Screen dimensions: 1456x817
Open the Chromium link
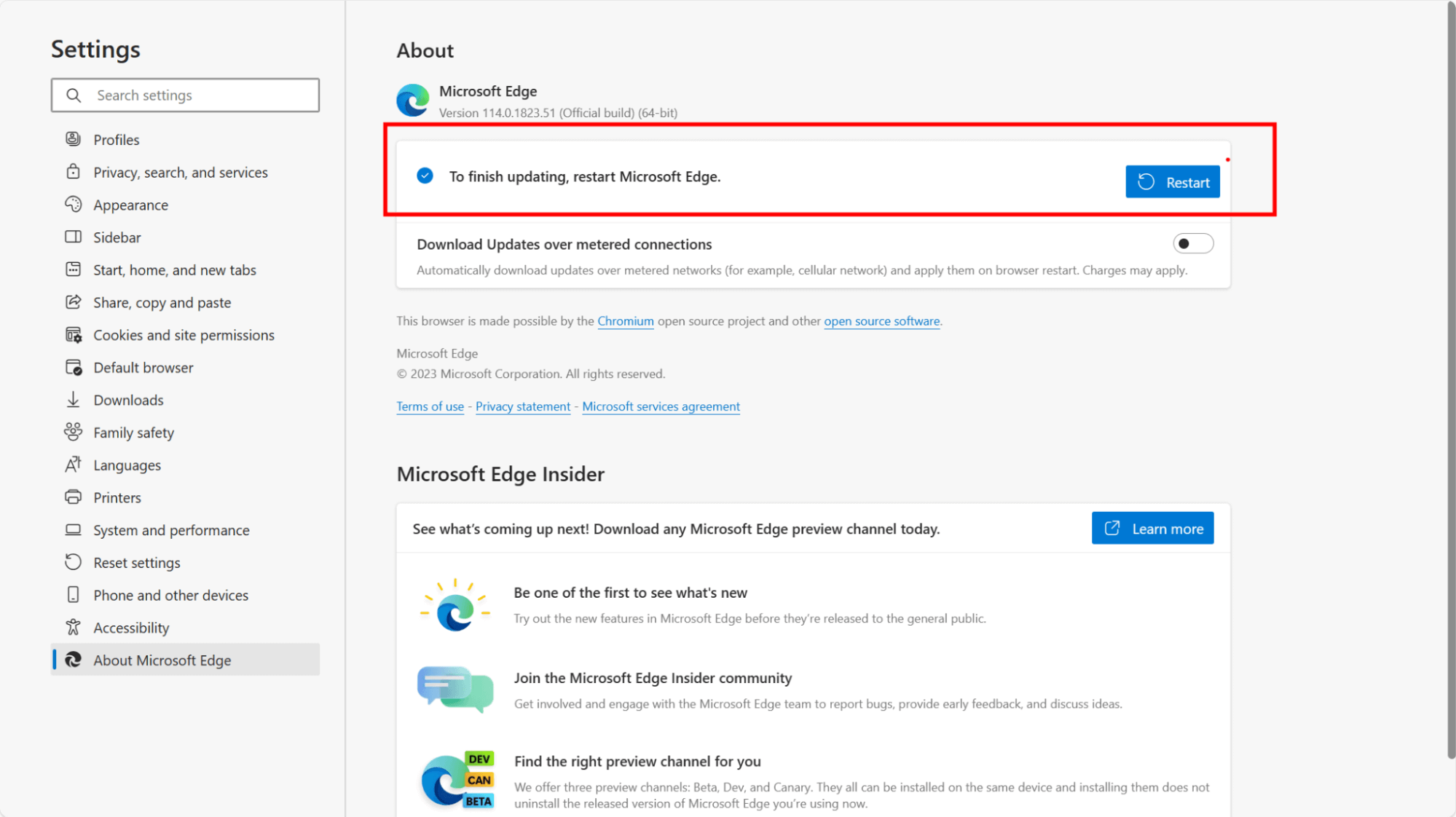pos(626,321)
